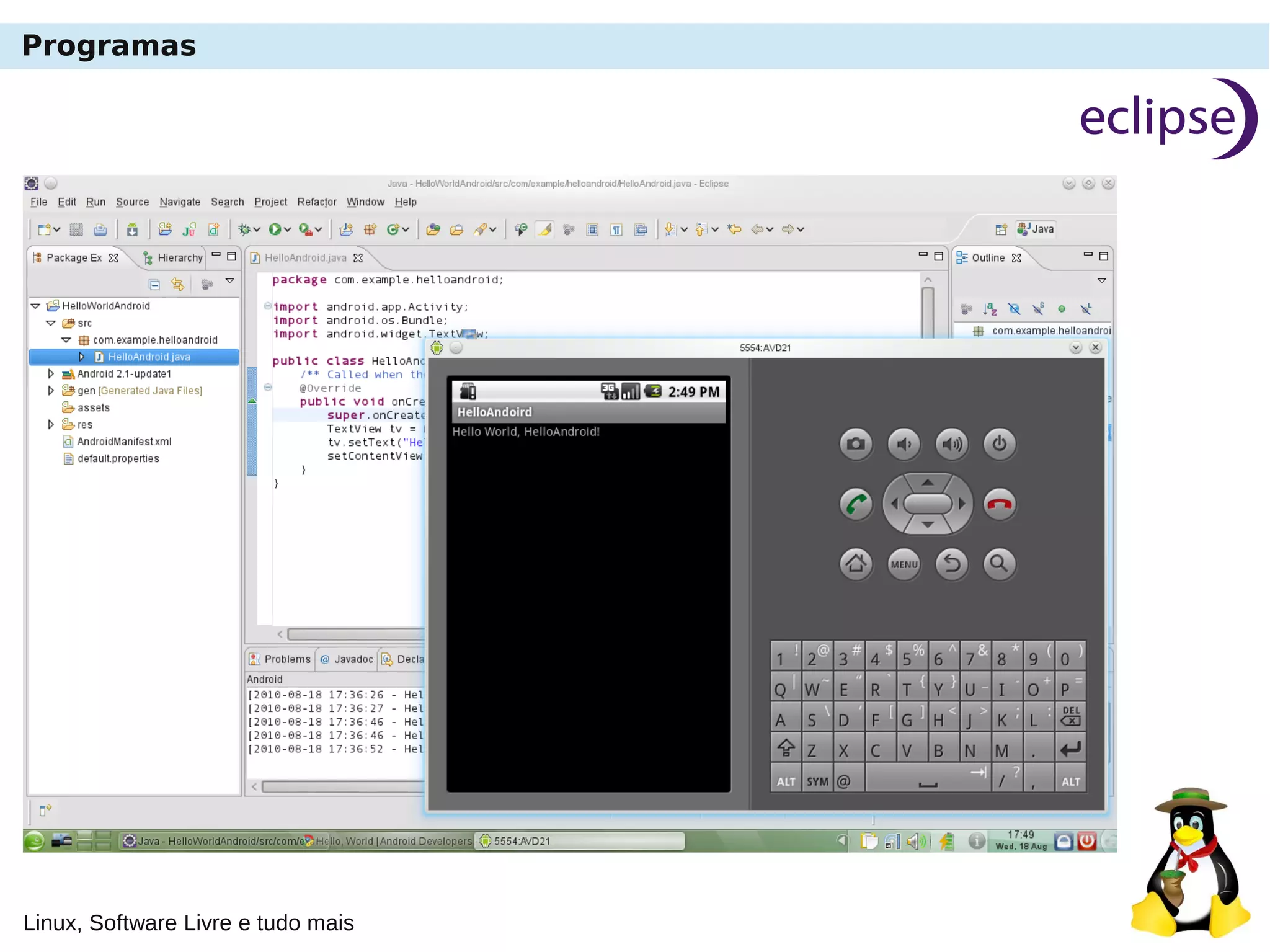Select the assets folder in Package Explorer

pyautogui.click(x=86, y=407)
